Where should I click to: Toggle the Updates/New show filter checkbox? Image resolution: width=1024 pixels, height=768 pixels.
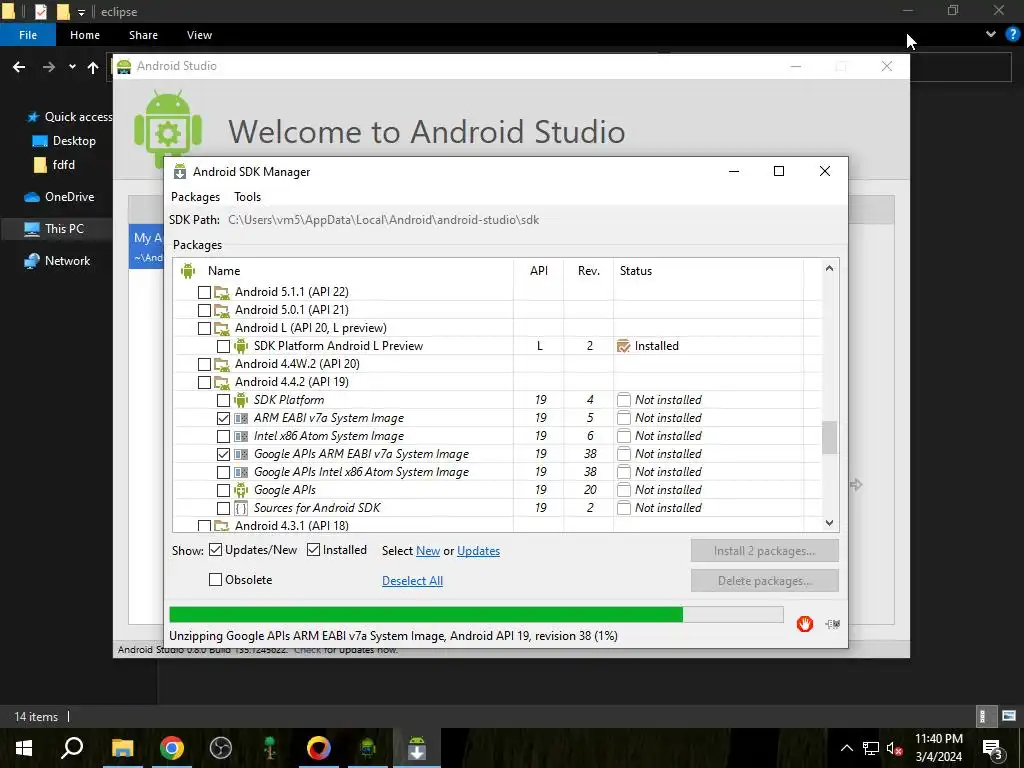(x=216, y=550)
